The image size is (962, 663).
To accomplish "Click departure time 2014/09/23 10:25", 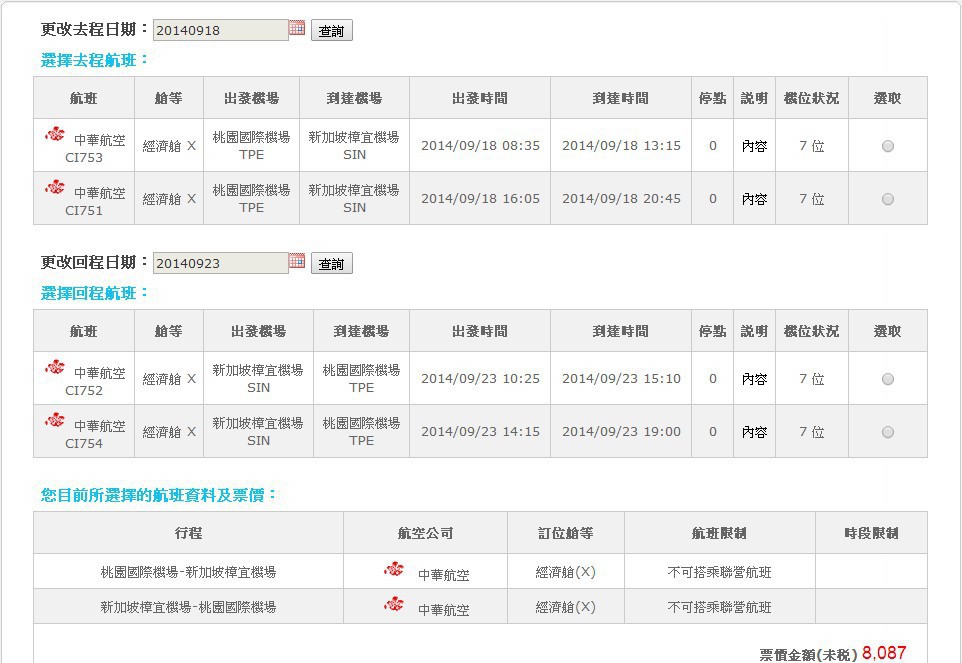I will 480,379.
